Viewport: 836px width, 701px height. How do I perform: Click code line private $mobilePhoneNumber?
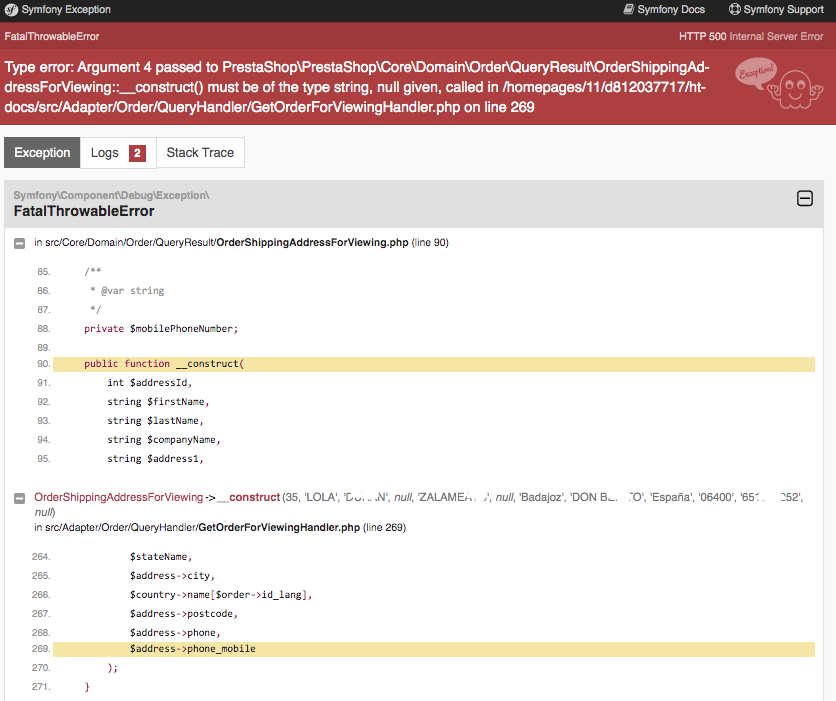pos(161,329)
